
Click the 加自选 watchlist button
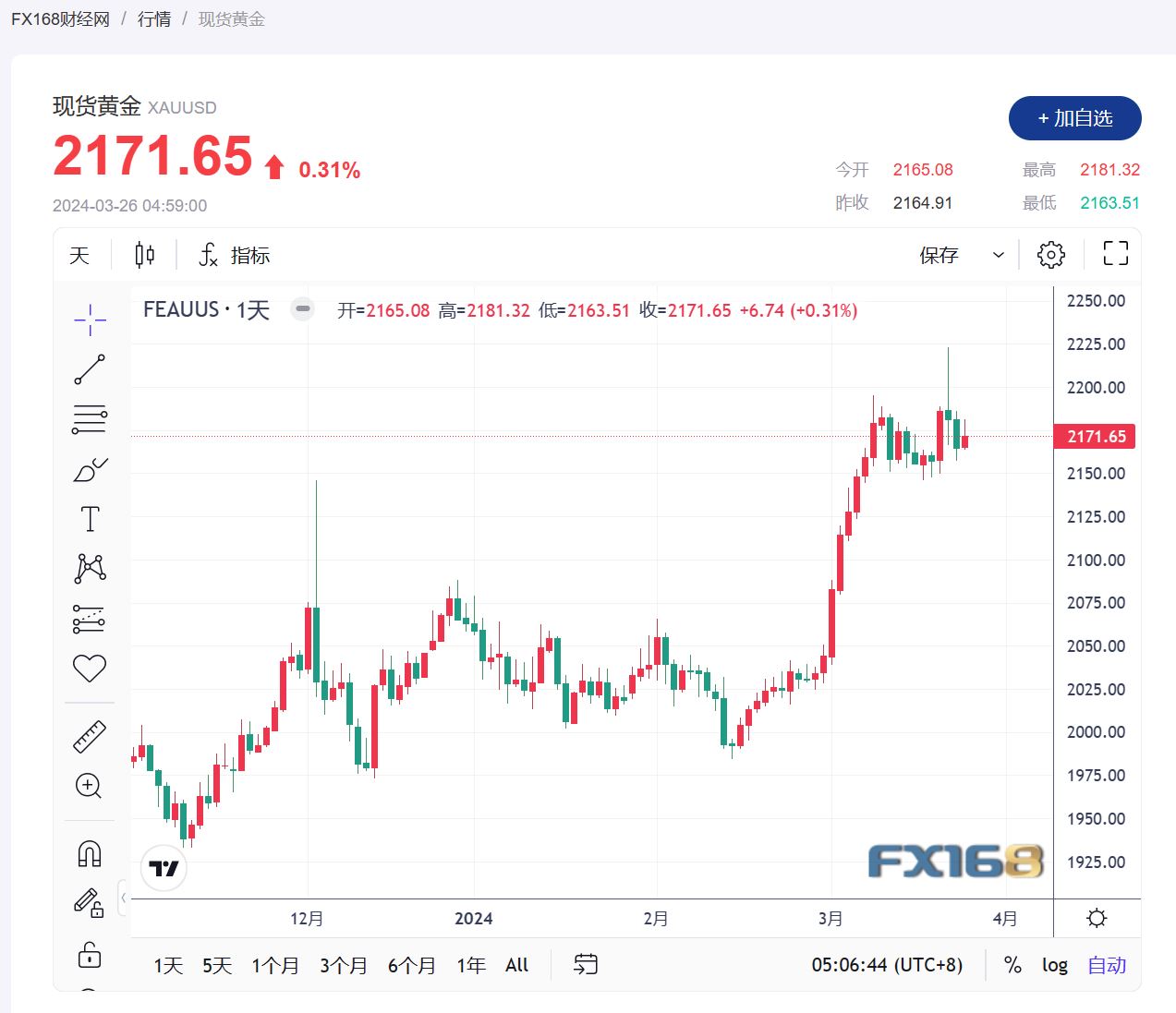[x=1073, y=118]
